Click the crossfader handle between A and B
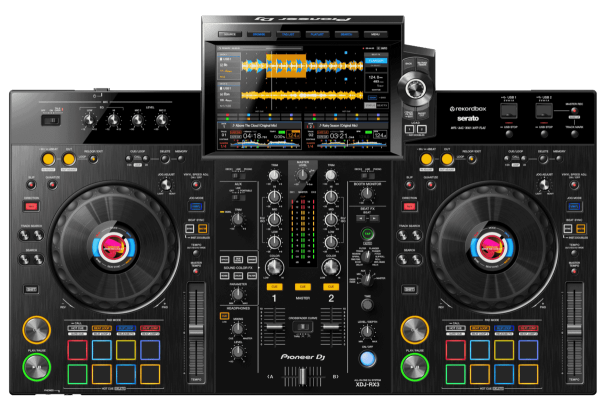 (x=302, y=376)
